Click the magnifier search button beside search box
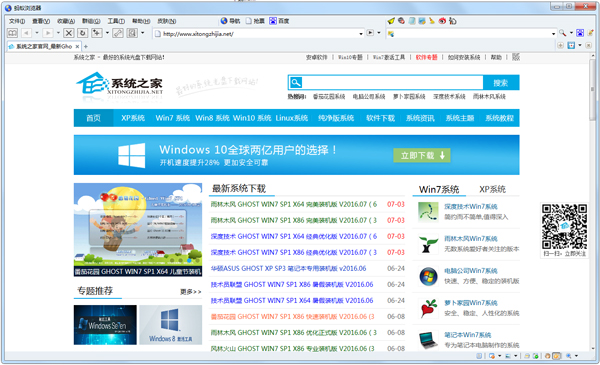The image size is (600, 365). [562, 33]
